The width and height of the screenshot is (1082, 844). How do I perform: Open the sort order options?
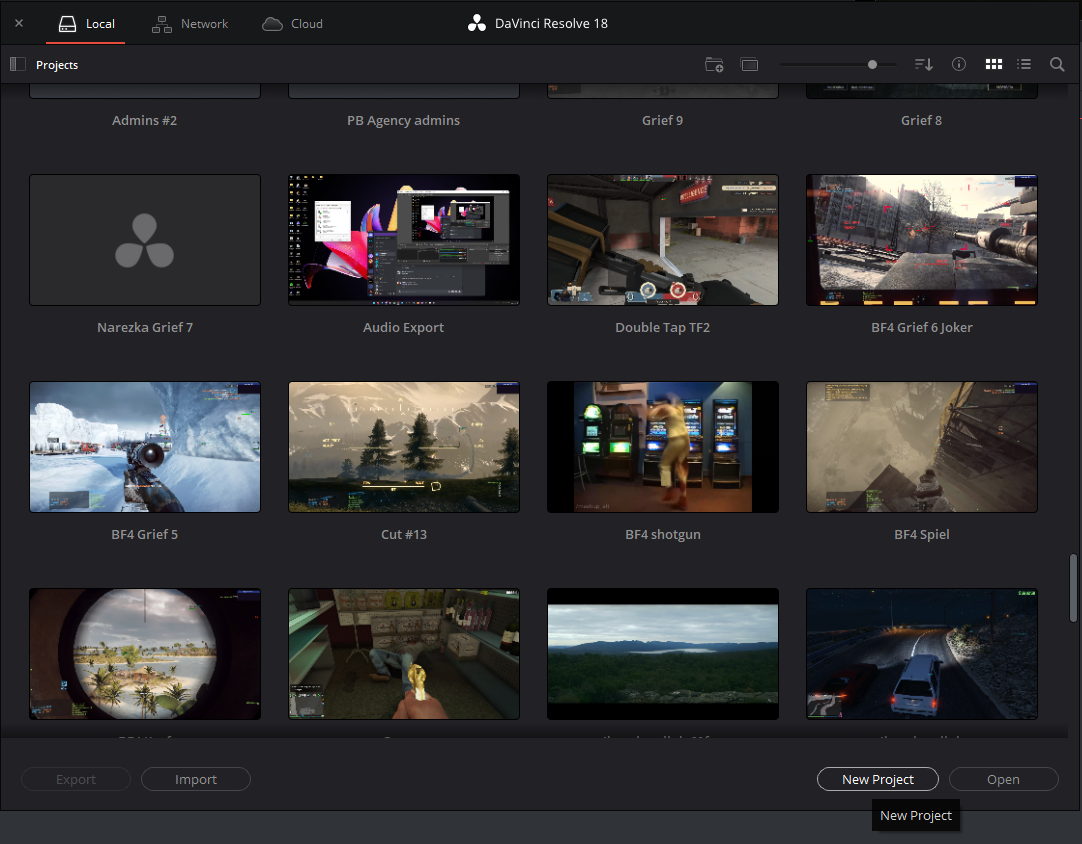pos(923,64)
